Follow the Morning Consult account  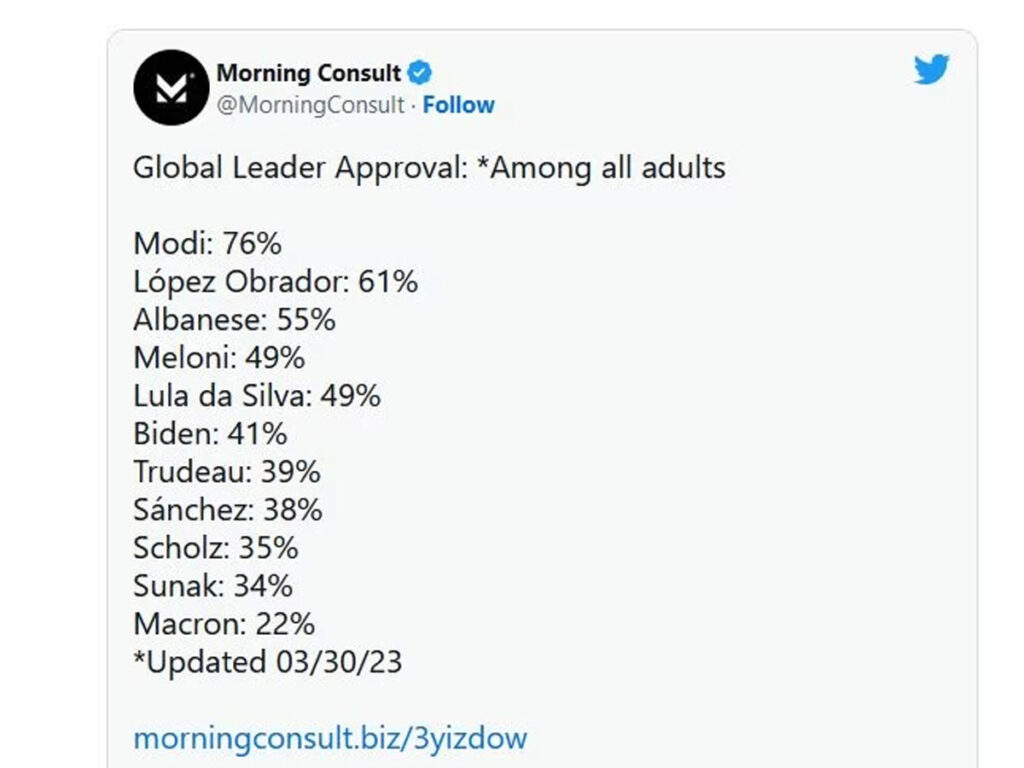point(458,104)
